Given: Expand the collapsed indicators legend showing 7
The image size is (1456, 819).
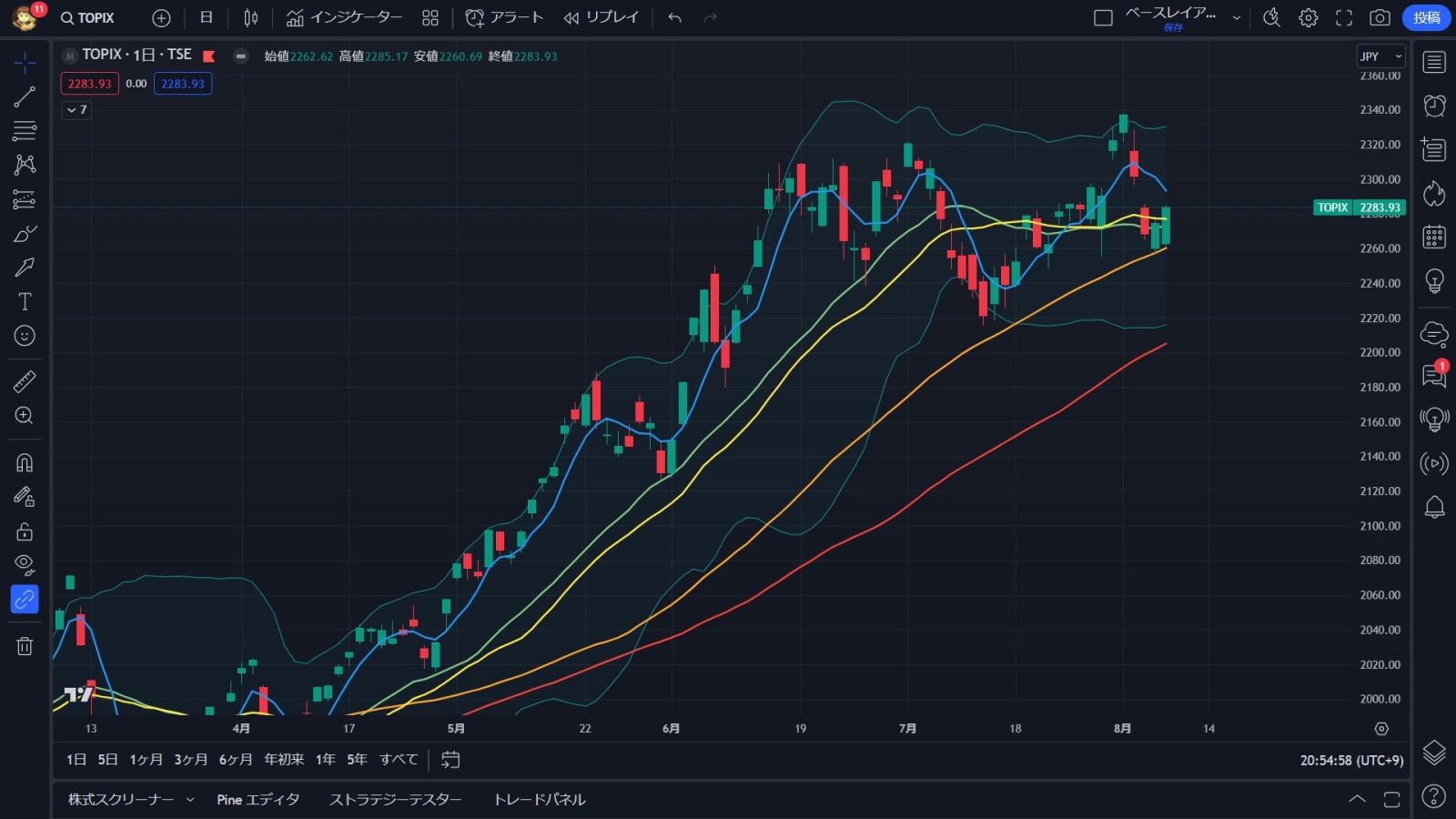Looking at the screenshot, I should point(76,110).
